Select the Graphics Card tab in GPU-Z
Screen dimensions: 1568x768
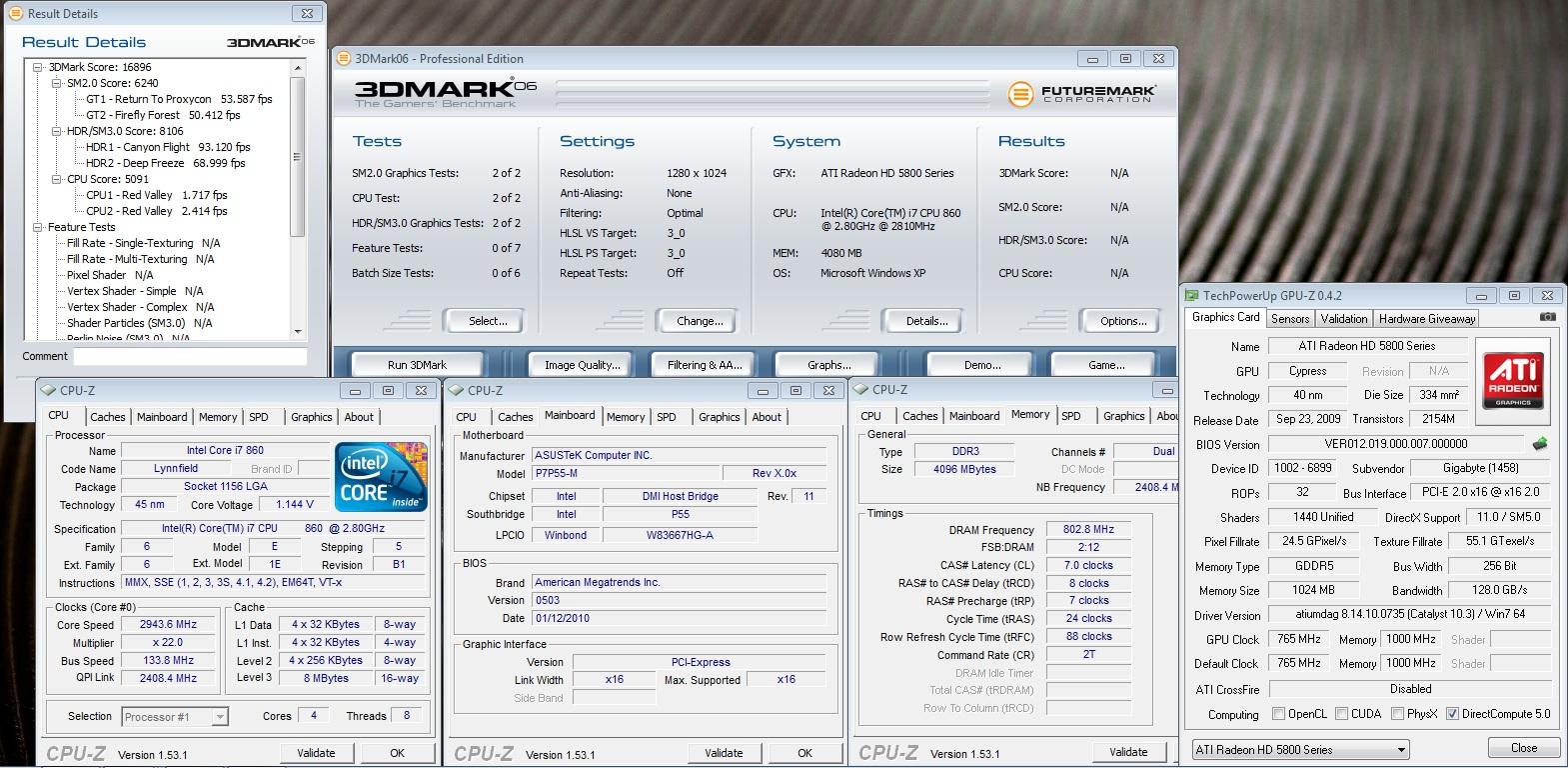[1225, 317]
